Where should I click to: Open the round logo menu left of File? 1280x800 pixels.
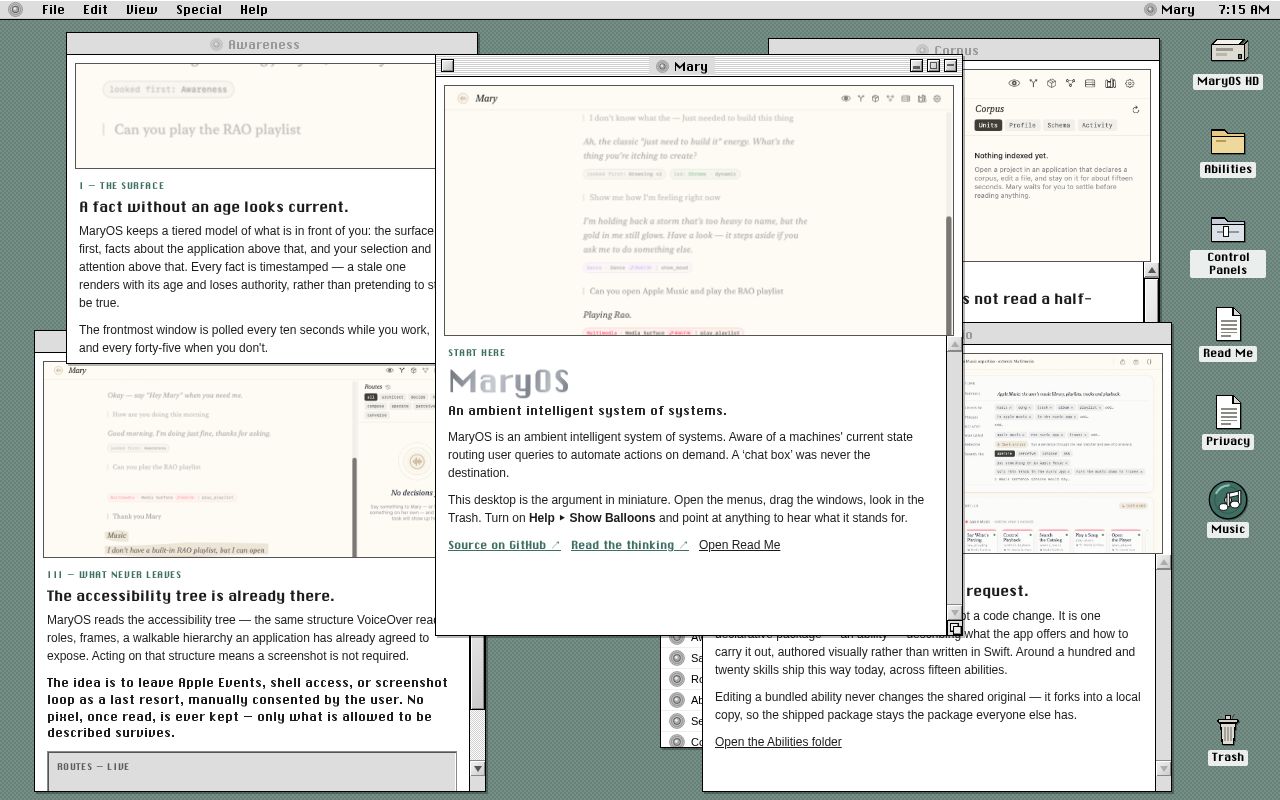tap(15, 9)
